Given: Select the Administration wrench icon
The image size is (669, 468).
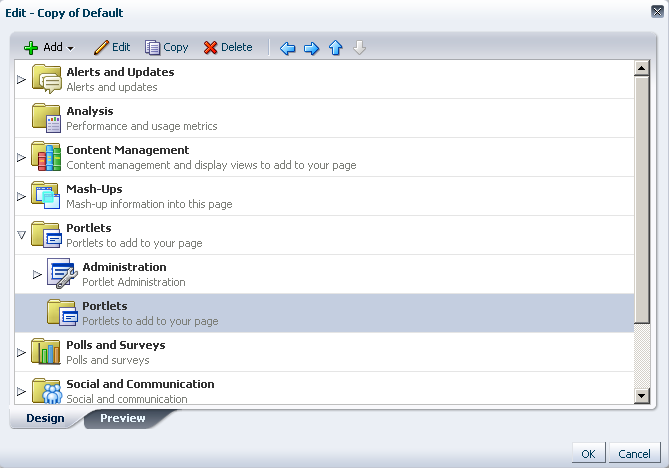Looking at the screenshot, I should point(62,273).
